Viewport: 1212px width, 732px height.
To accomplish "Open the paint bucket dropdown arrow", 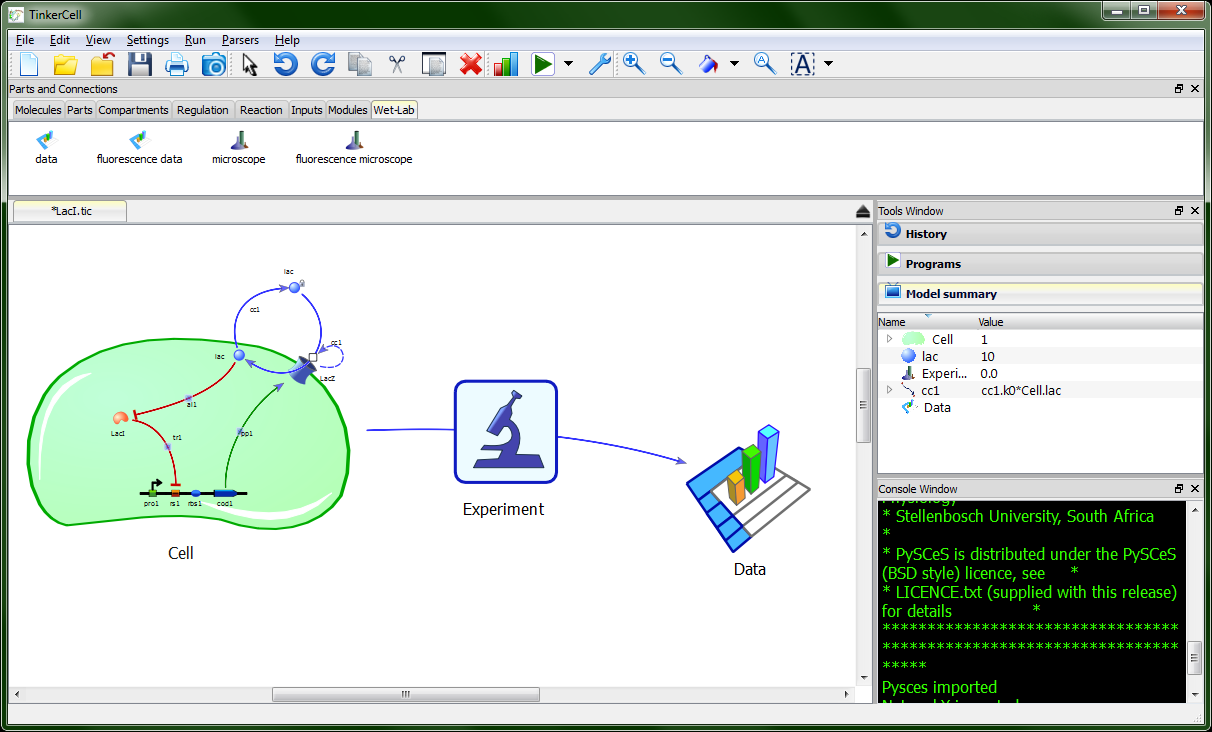I will pos(734,64).
